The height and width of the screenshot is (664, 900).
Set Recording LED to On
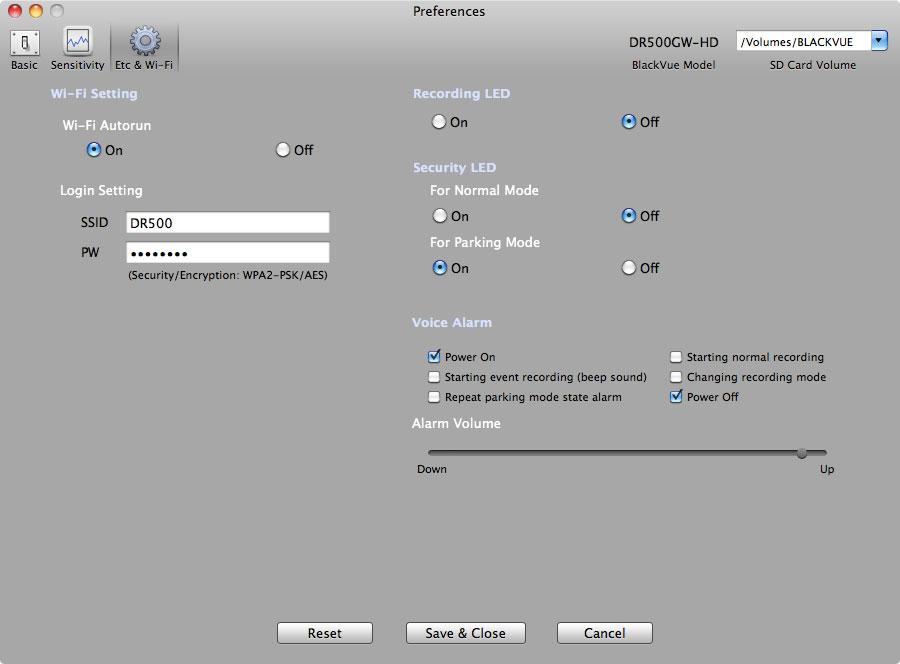click(x=439, y=122)
